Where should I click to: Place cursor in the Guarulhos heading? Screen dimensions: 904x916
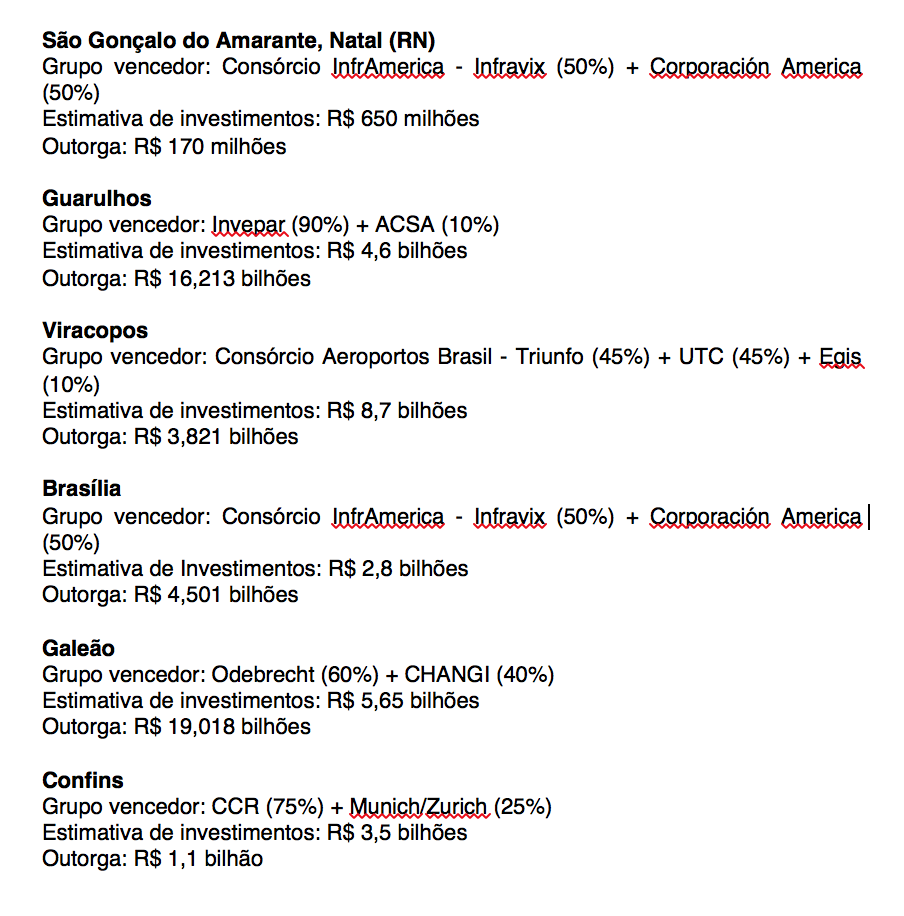[96, 199]
